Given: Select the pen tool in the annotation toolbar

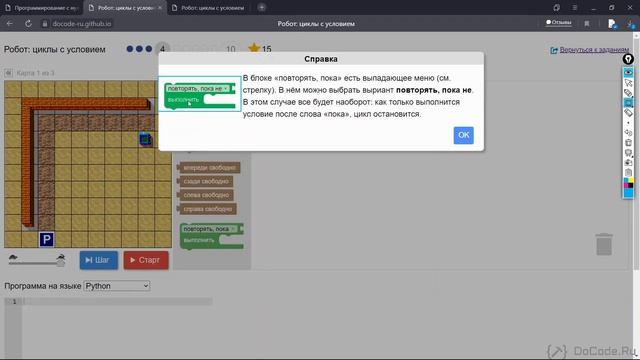Looking at the screenshot, I should 629,93.
